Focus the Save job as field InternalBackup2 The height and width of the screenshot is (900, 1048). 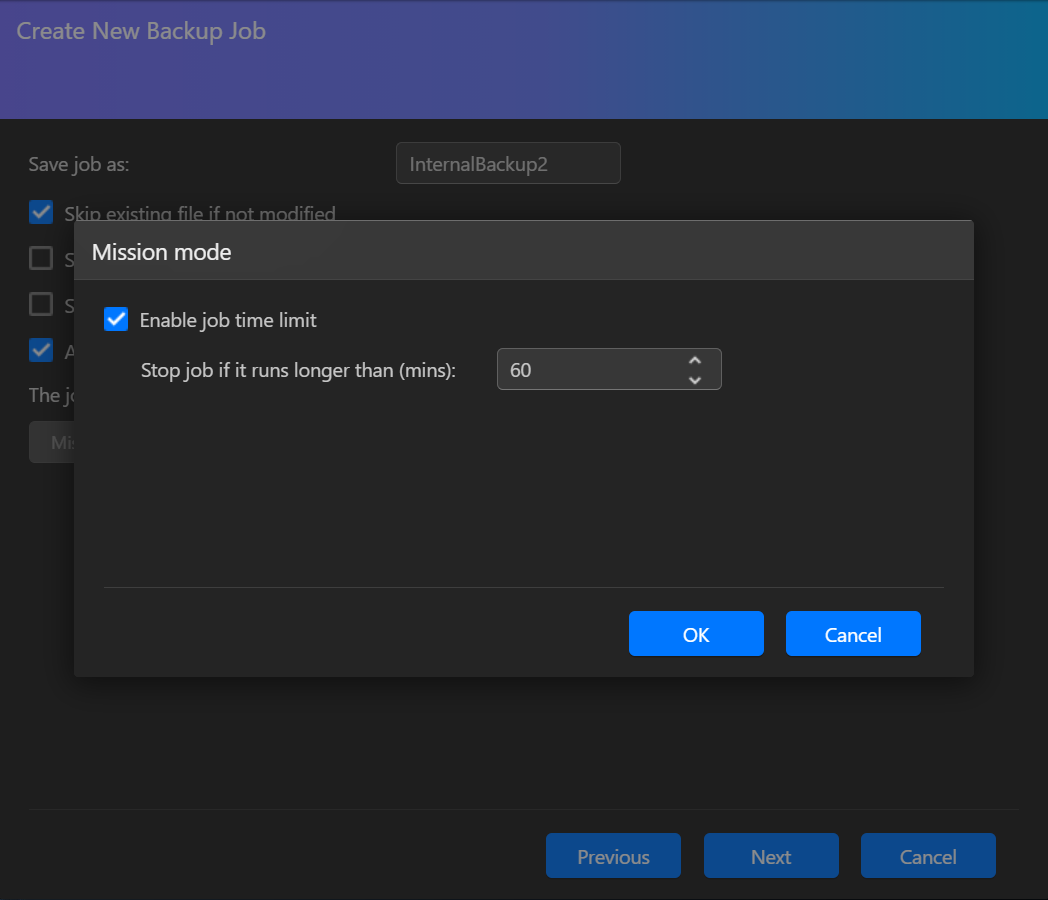pyautogui.click(x=508, y=164)
